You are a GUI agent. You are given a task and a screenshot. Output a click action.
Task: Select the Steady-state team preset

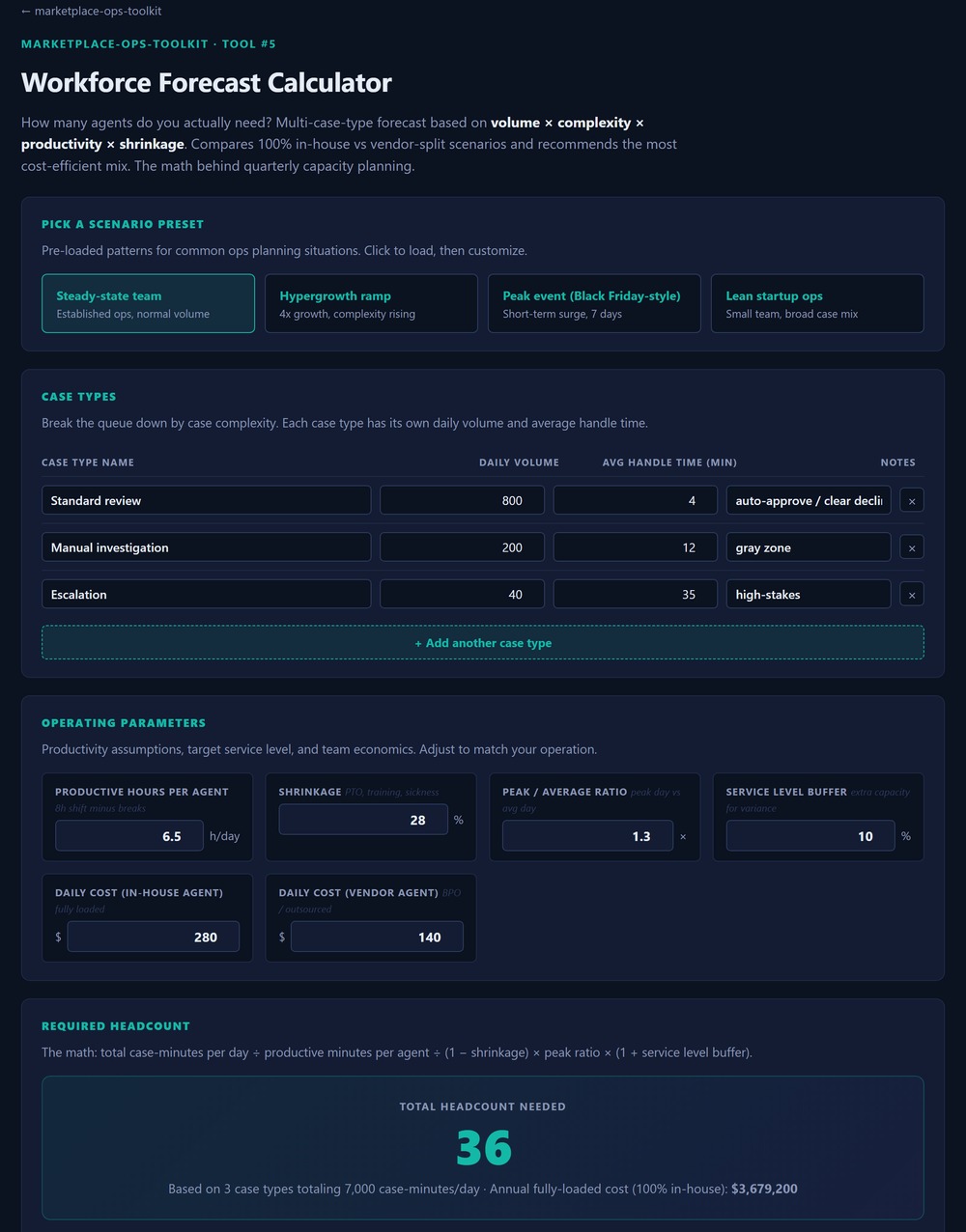click(148, 304)
